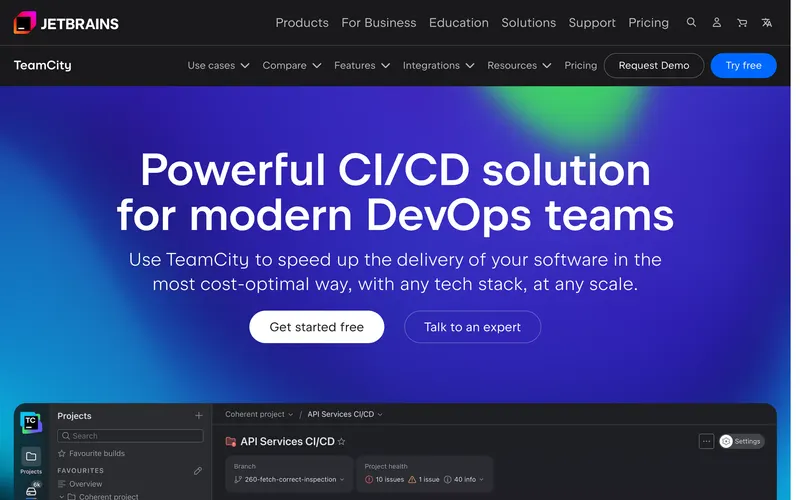Image resolution: width=800 pixels, height=500 pixels.
Task: Click the agents icon with 6k badge
Action: click(x=31, y=490)
